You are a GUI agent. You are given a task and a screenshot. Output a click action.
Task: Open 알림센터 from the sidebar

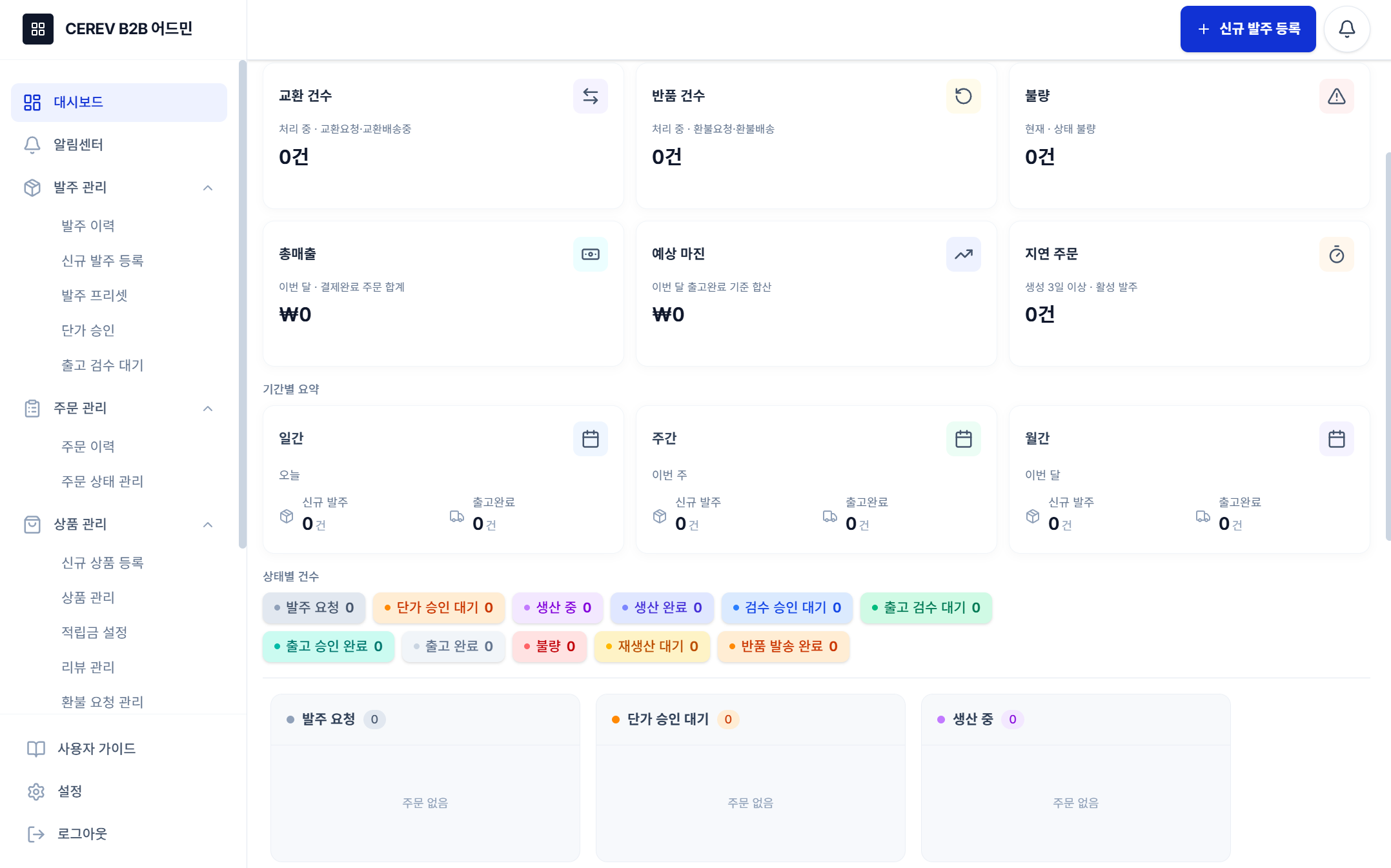click(x=79, y=145)
